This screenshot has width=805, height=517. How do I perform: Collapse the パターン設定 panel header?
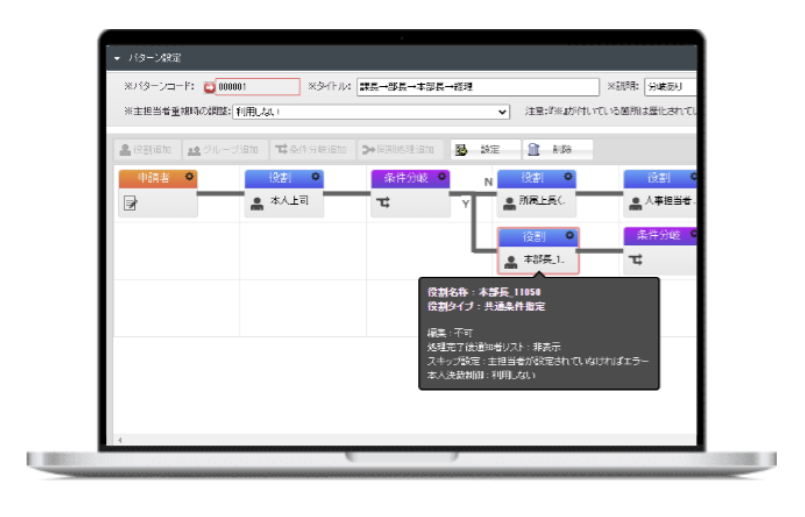[x=116, y=59]
